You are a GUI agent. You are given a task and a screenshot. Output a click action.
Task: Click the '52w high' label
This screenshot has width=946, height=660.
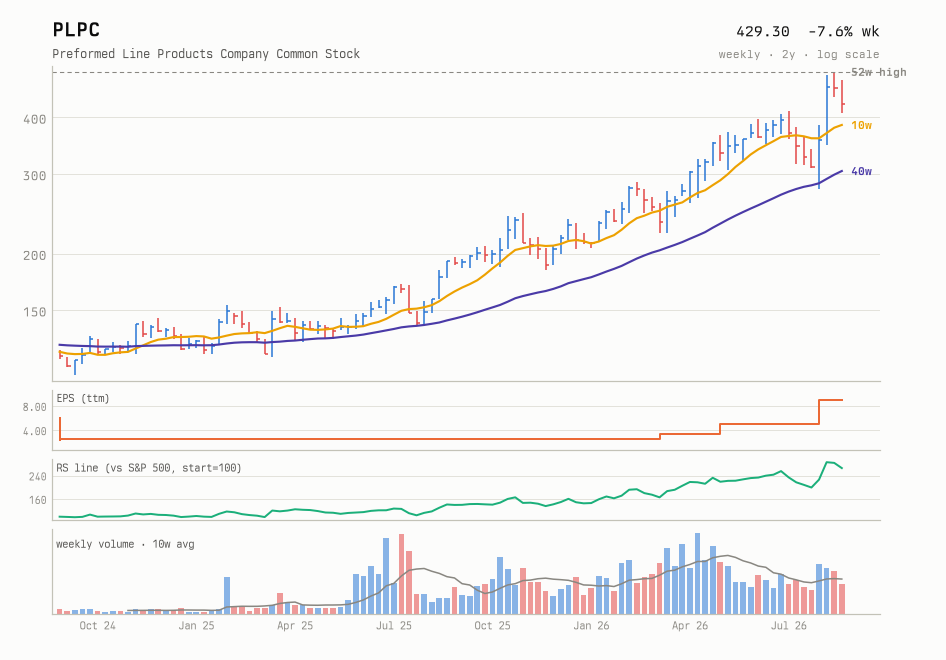click(878, 72)
